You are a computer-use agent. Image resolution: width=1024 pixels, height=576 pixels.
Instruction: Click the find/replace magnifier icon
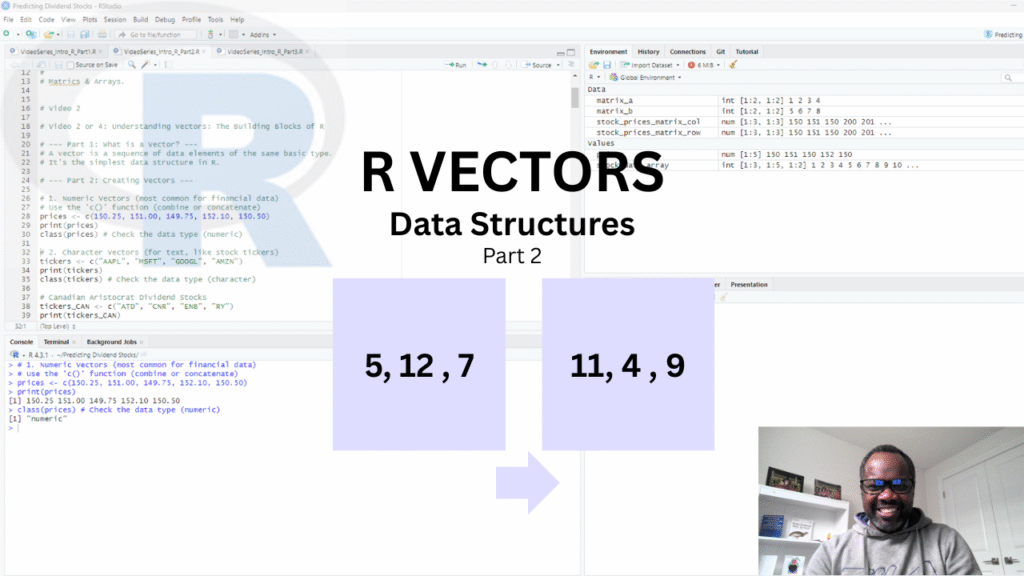(x=130, y=65)
